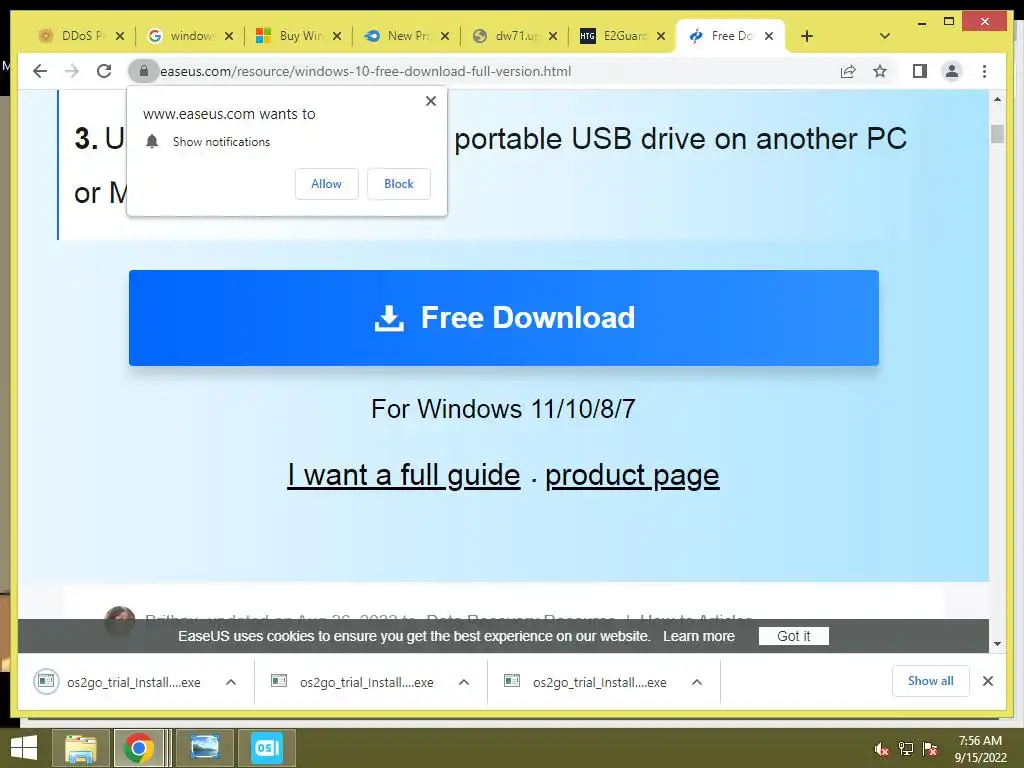
Task: Show all downloads
Action: coord(931,681)
